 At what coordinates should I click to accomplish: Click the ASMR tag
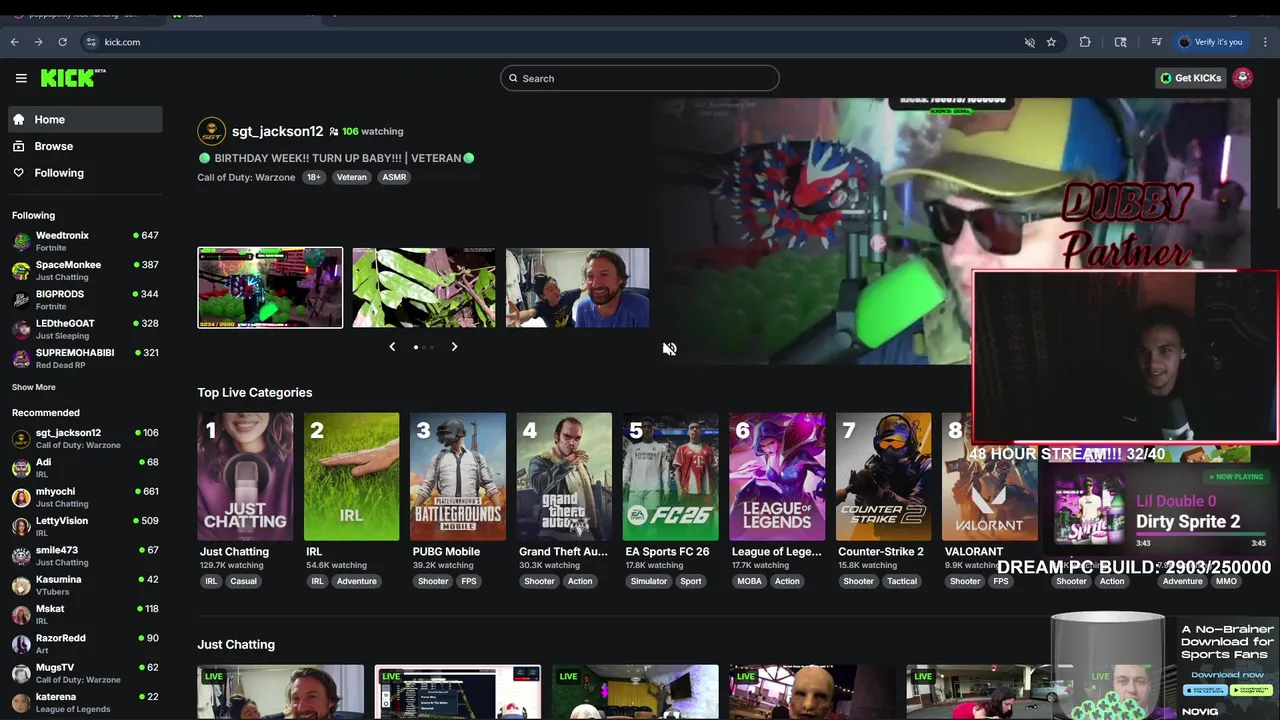pyautogui.click(x=394, y=177)
